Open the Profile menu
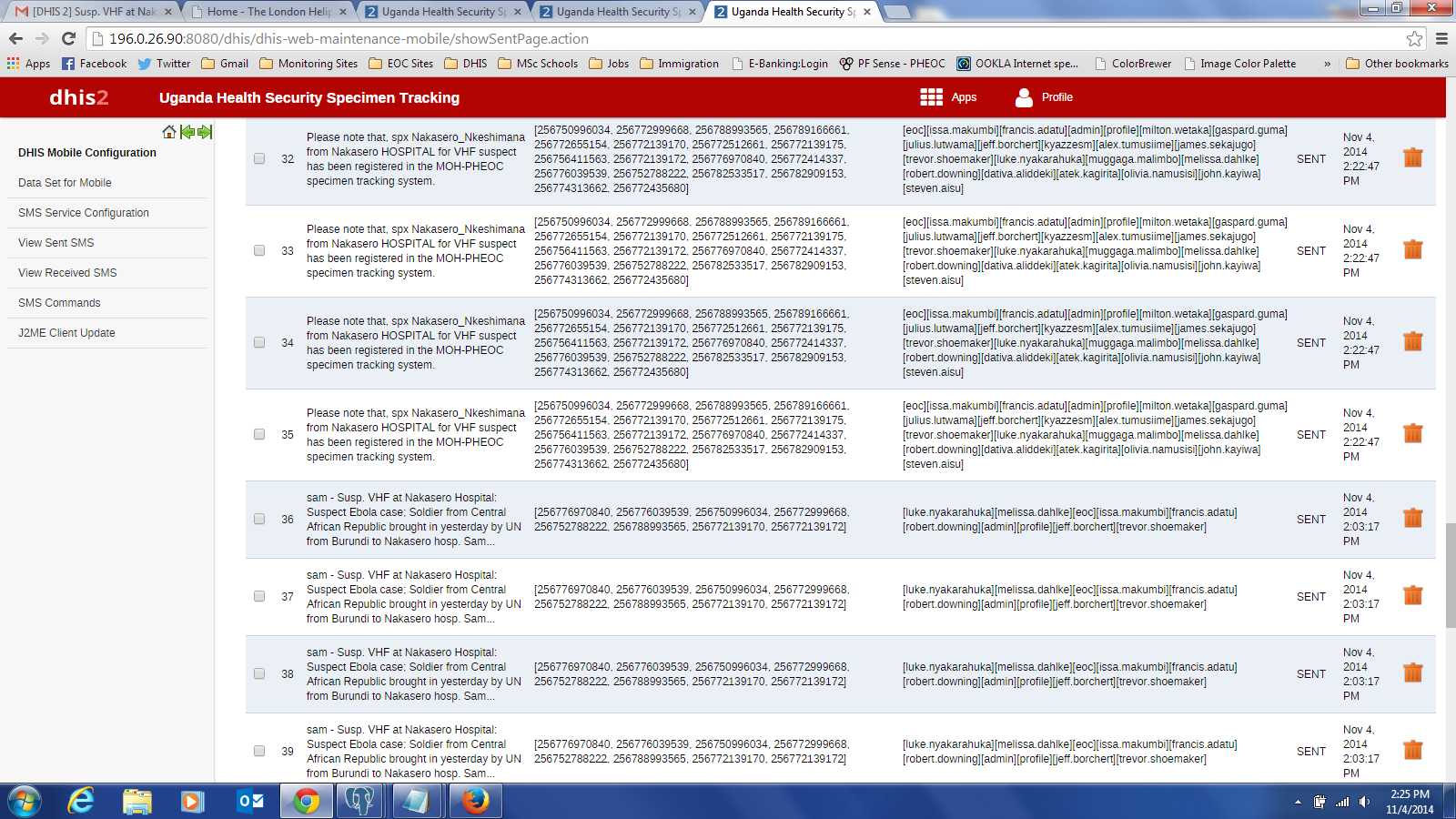This screenshot has width=1456, height=819. tap(1044, 97)
